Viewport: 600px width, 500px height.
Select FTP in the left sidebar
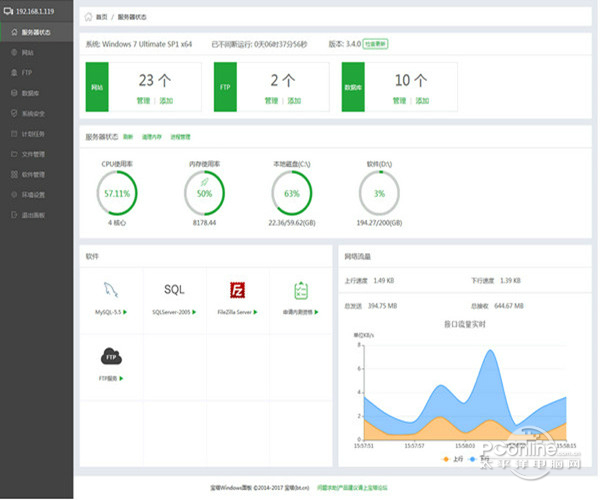coord(27,72)
